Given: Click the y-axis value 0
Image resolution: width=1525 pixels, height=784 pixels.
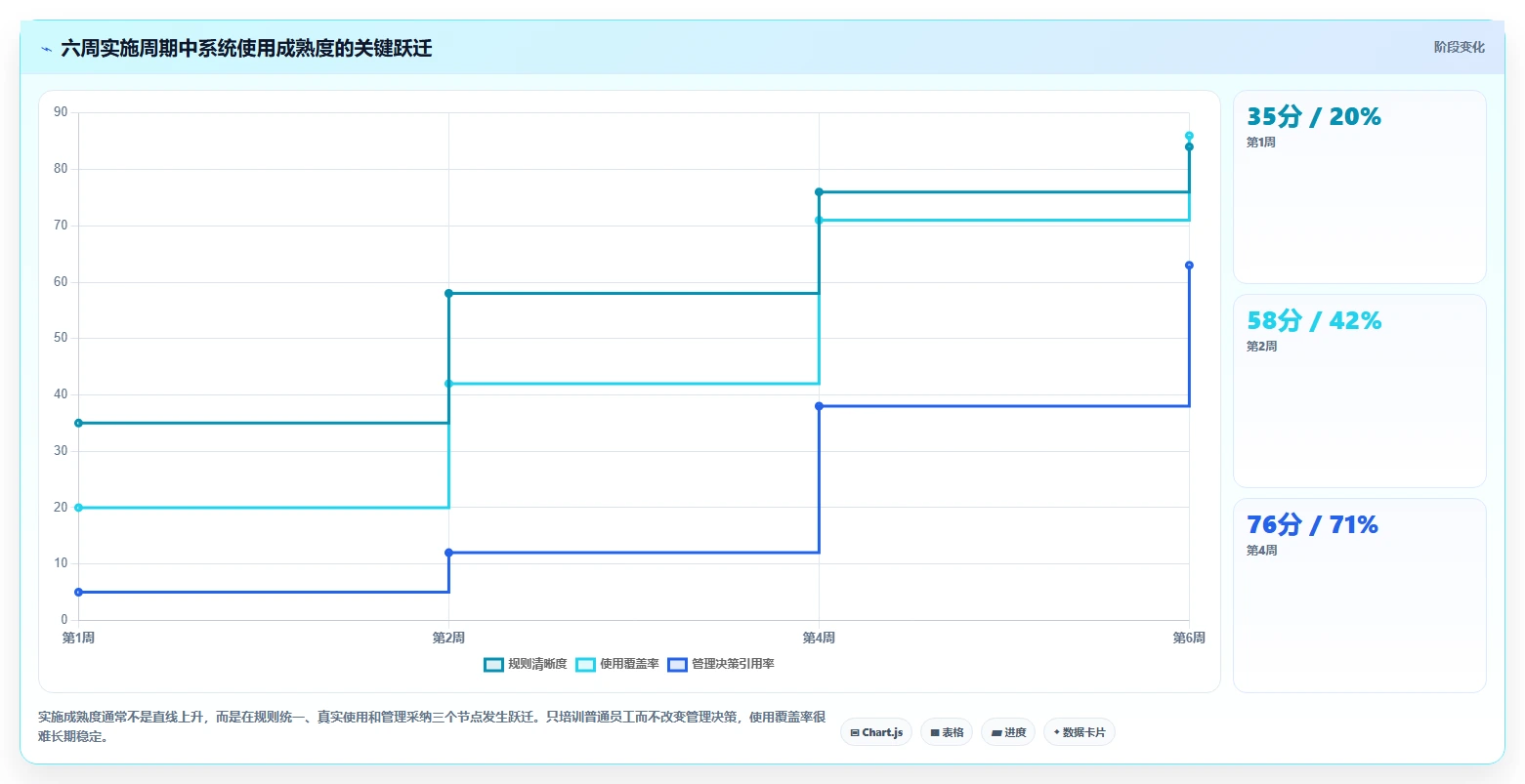Looking at the screenshot, I should 64,620.
